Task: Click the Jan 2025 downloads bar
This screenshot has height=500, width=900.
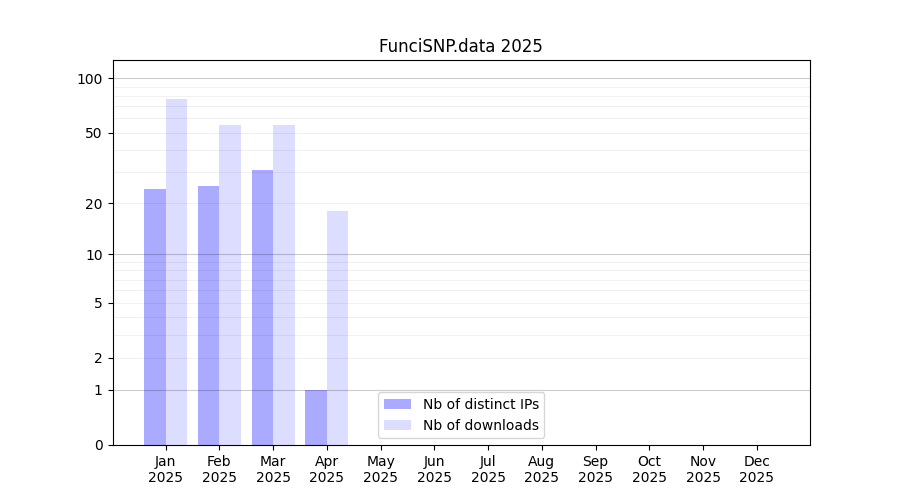Action: (176, 272)
